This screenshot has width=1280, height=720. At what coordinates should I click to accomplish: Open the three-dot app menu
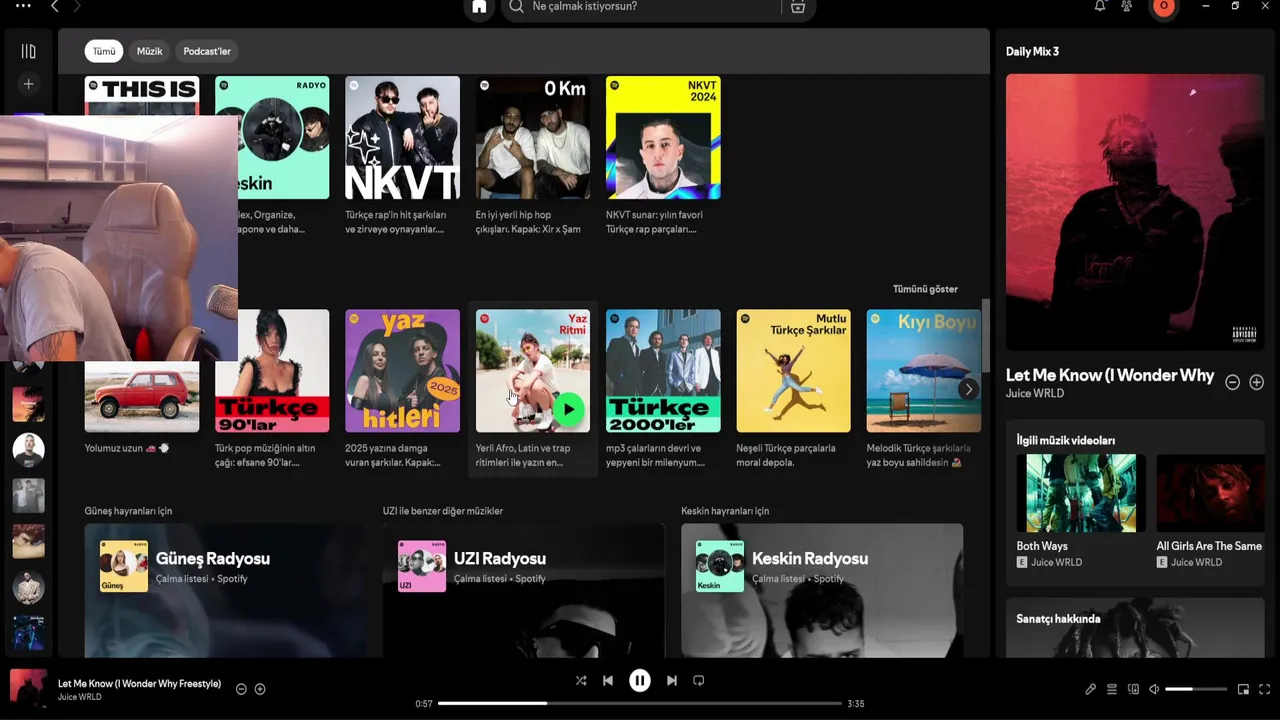point(23,6)
